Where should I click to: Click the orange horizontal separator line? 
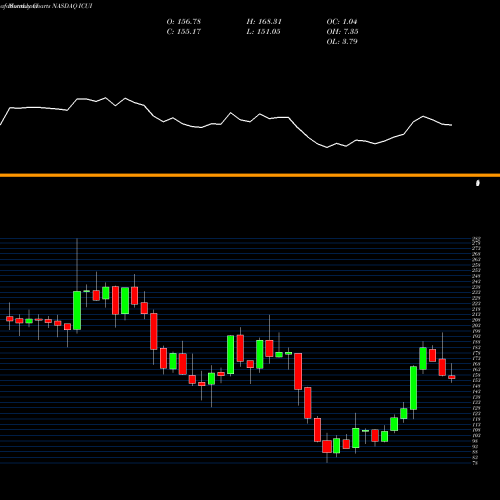[250, 175]
